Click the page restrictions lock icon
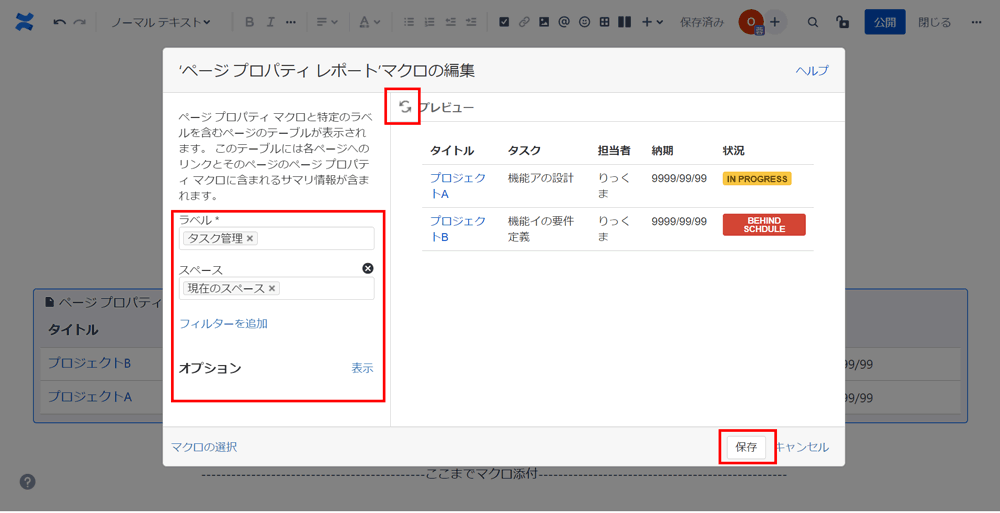 [842, 22]
